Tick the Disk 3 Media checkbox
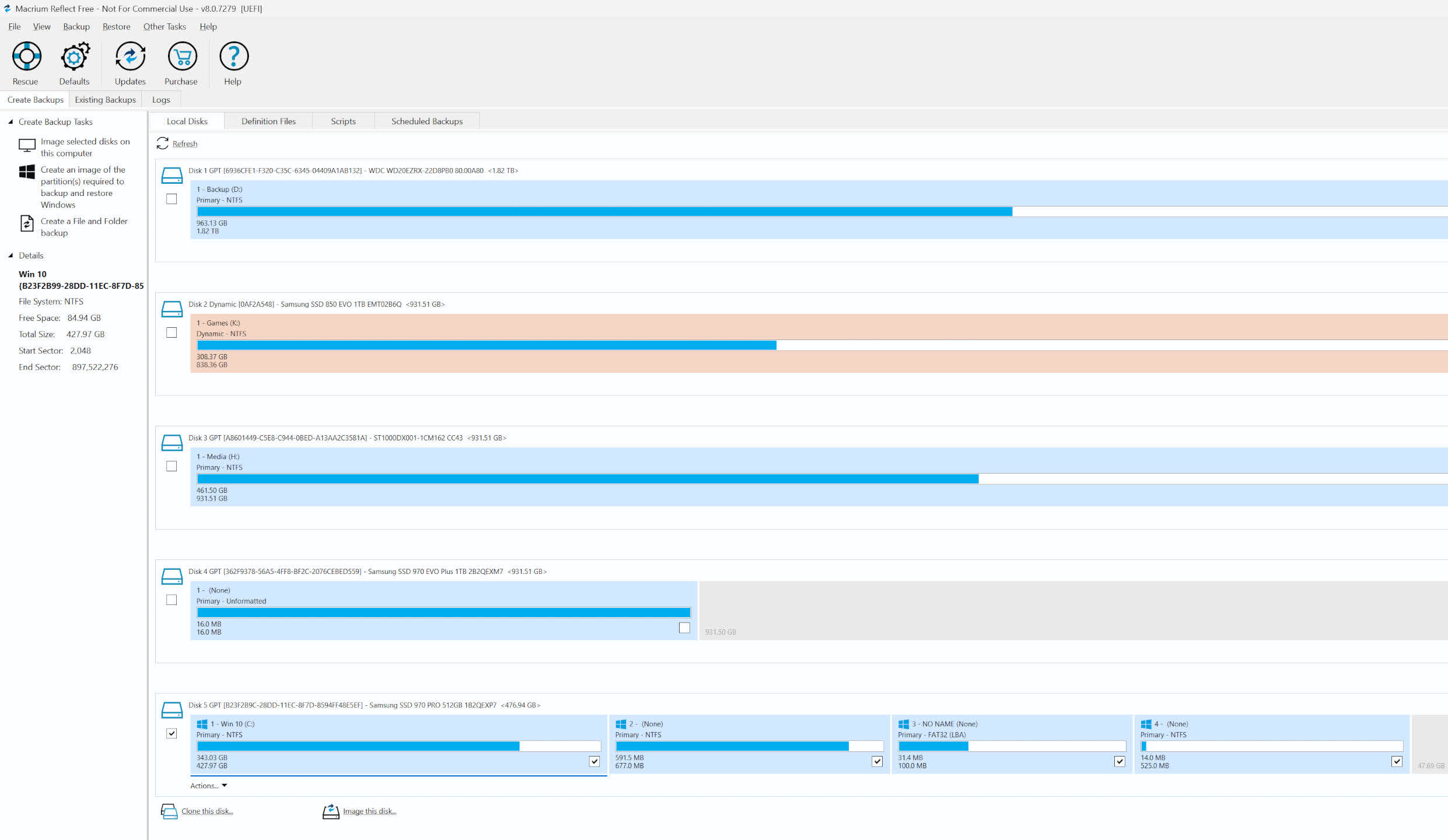 172,466
